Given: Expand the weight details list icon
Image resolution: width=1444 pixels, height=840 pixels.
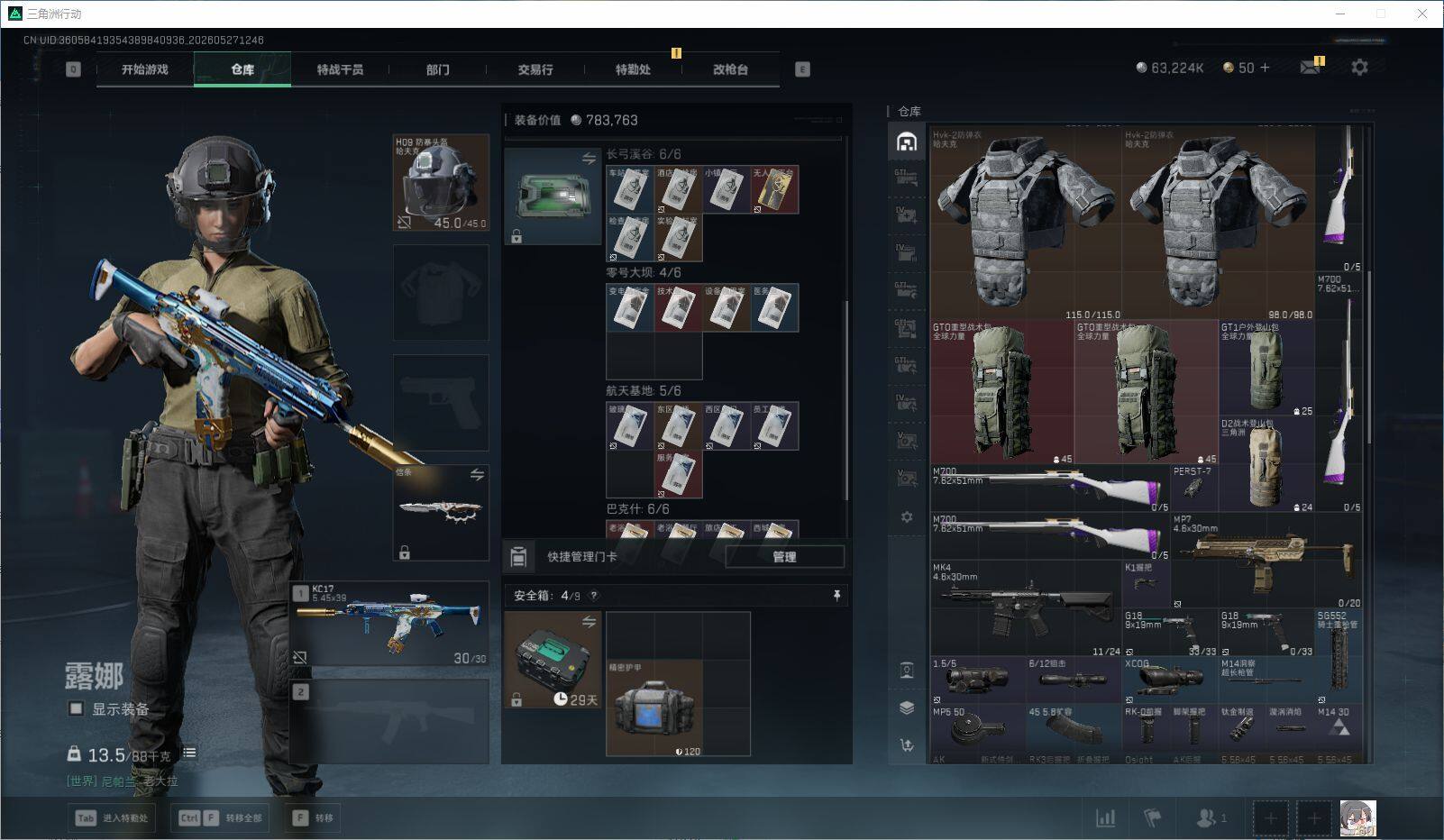Looking at the screenshot, I should click(189, 753).
